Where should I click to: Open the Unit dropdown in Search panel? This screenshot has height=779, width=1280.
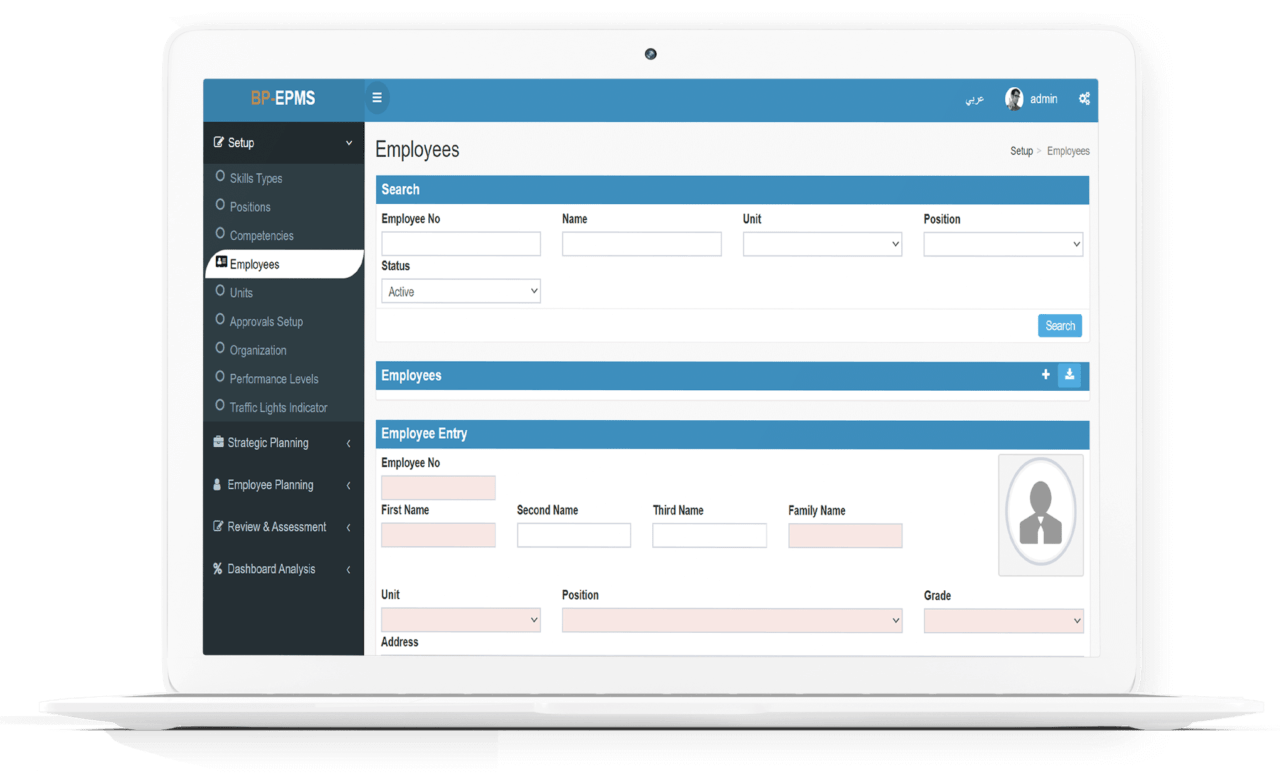822,243
